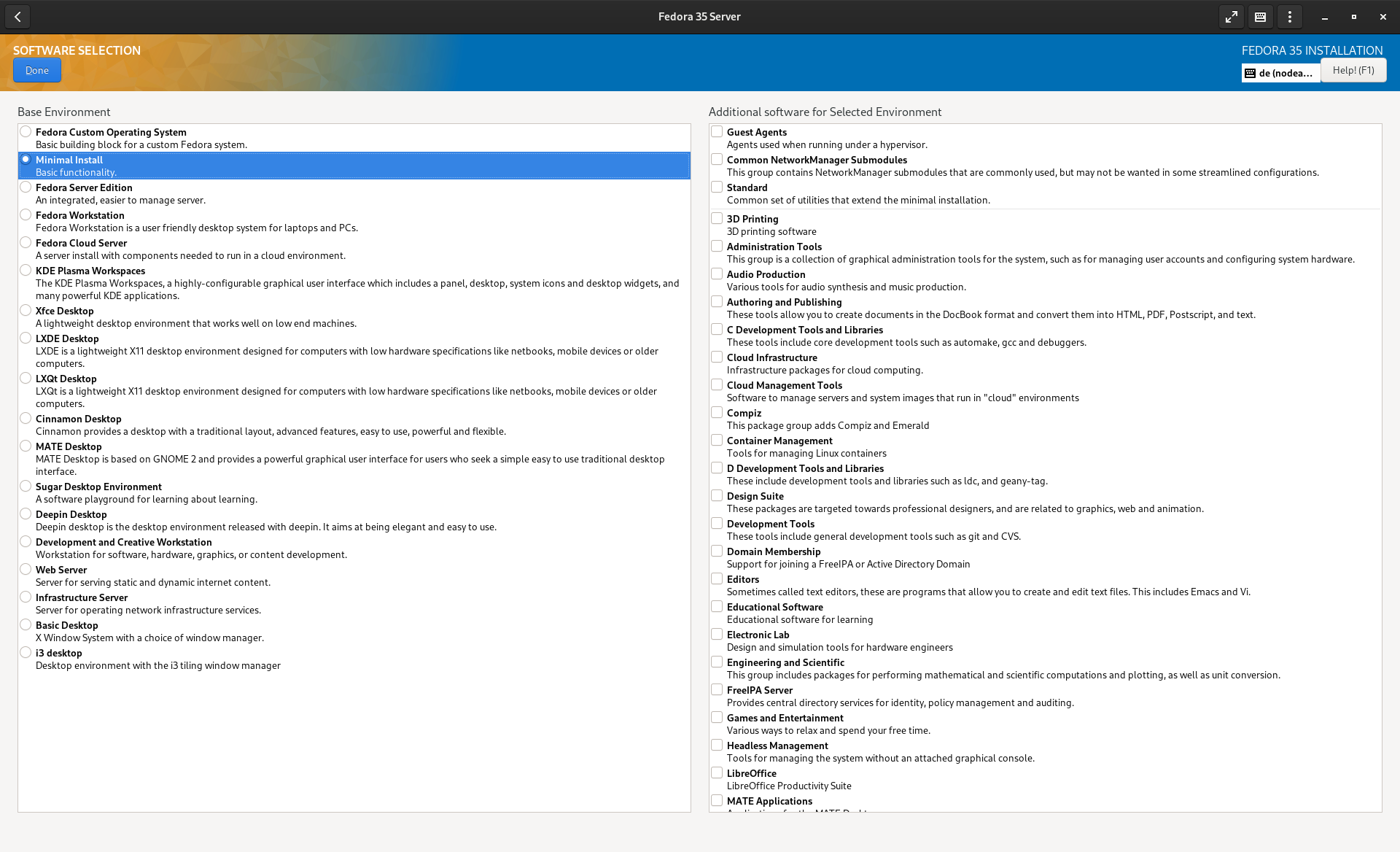Select Xfce Desktop radio button
Screen dimensions: 1400x852
(26, 311)
